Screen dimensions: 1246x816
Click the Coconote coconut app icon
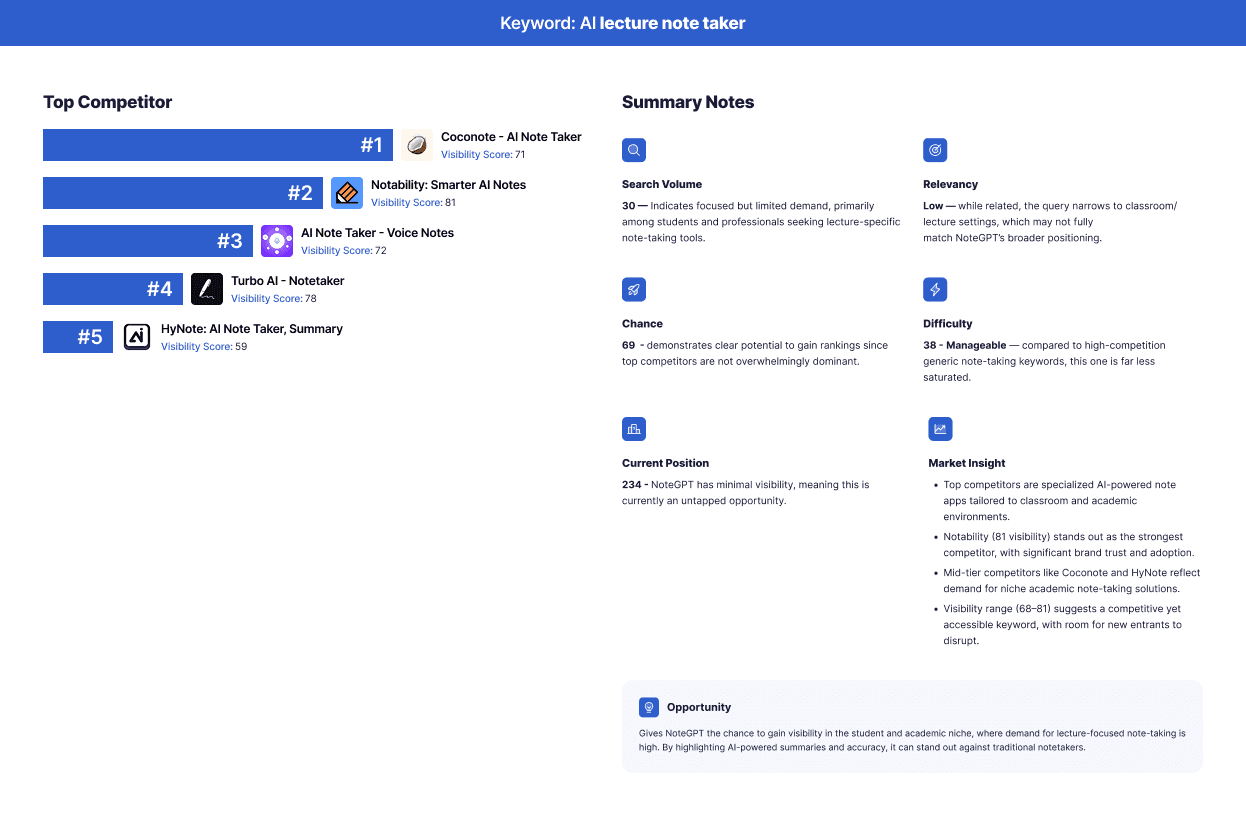pyautogui.click(x=417, y=145)
